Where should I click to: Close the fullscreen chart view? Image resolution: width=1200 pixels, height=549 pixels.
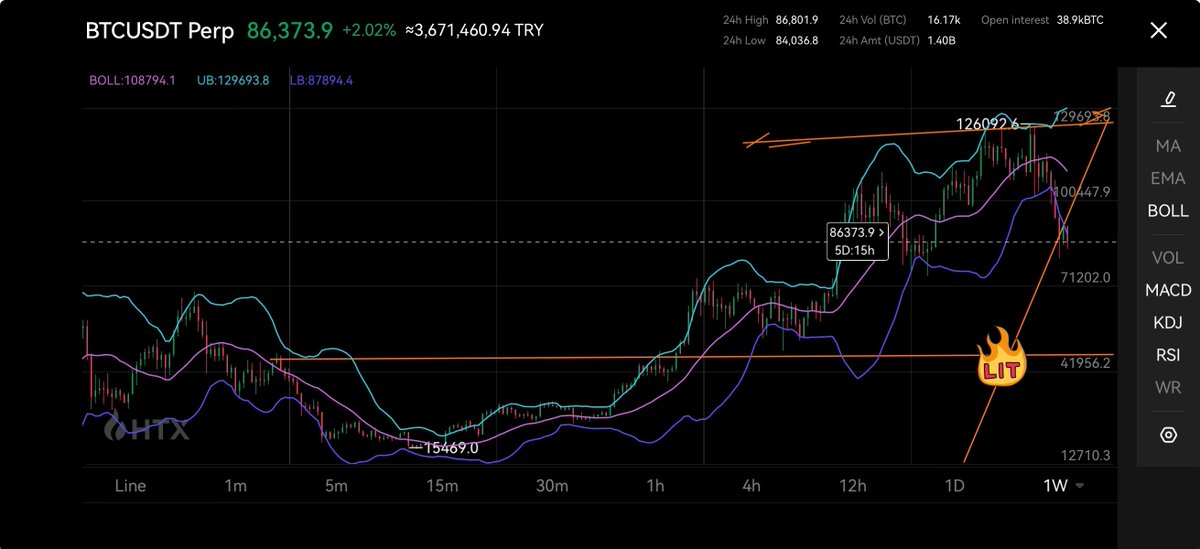(1158, 30)
